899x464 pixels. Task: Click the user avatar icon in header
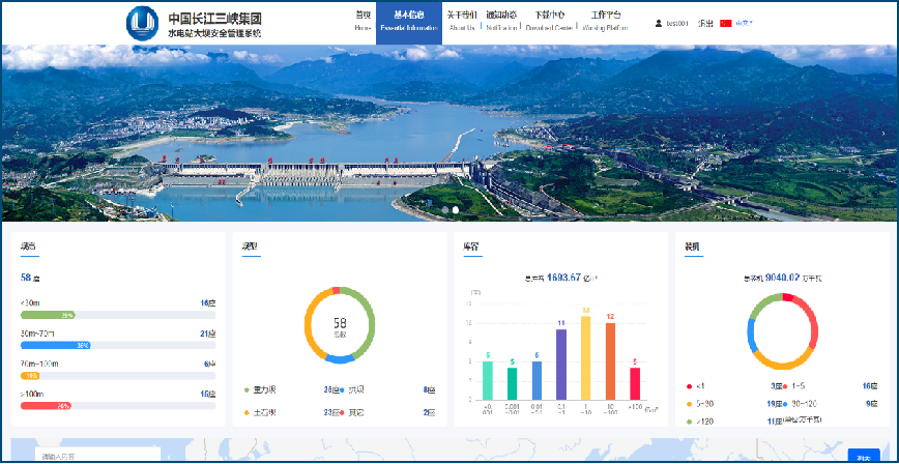point(658,23)
